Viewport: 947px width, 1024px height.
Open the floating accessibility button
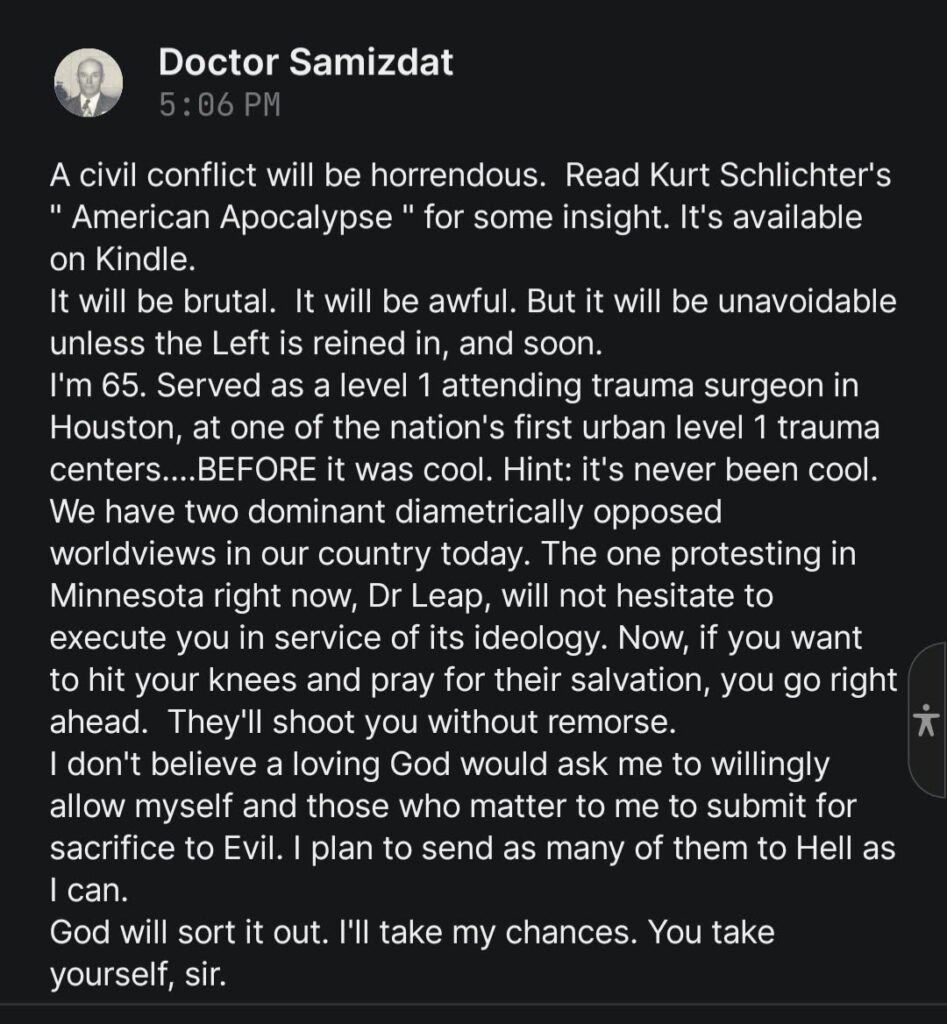929,720
